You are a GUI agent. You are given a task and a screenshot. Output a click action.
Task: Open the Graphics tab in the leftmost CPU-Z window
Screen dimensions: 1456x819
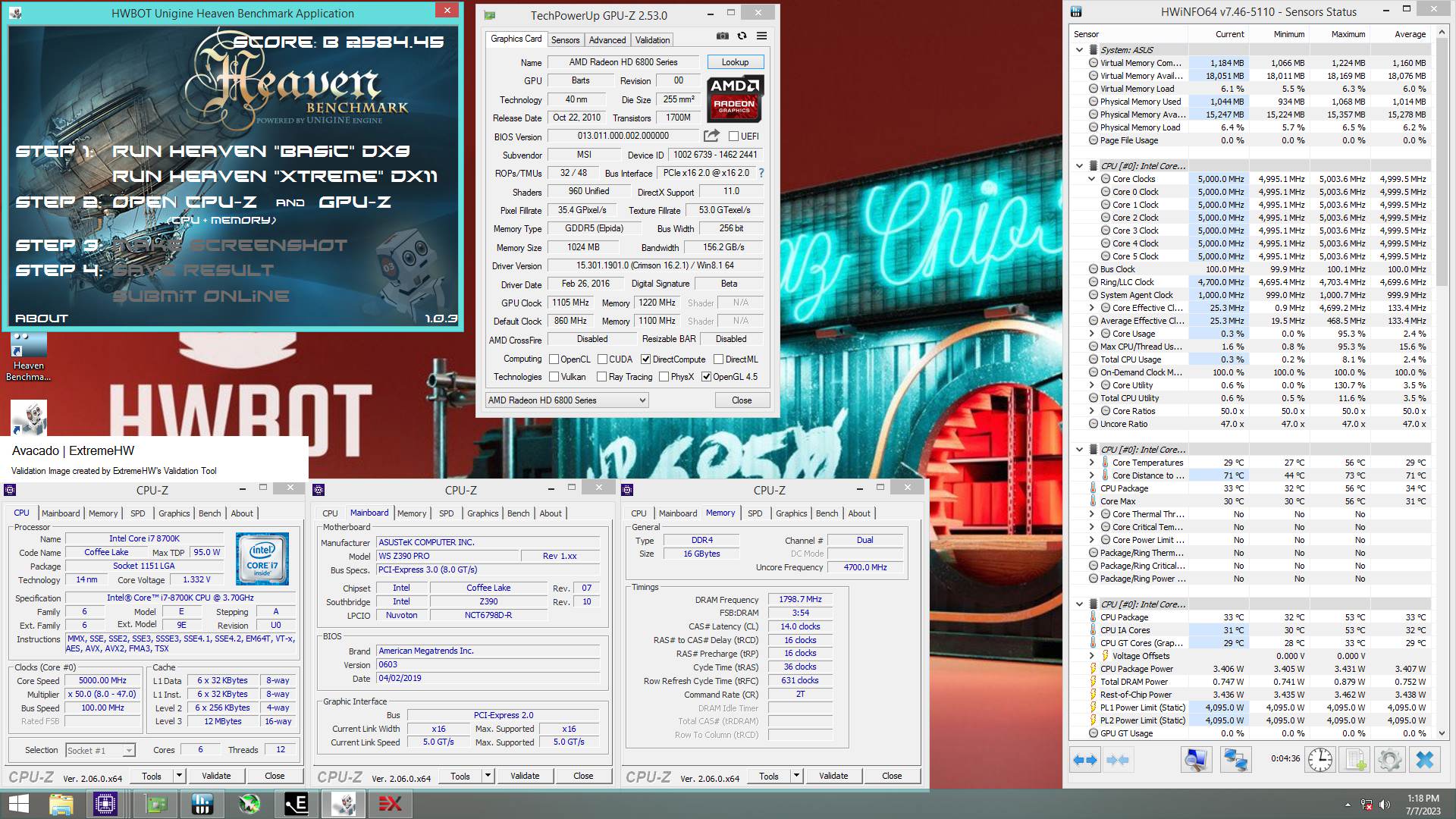(x=174, y=513)
